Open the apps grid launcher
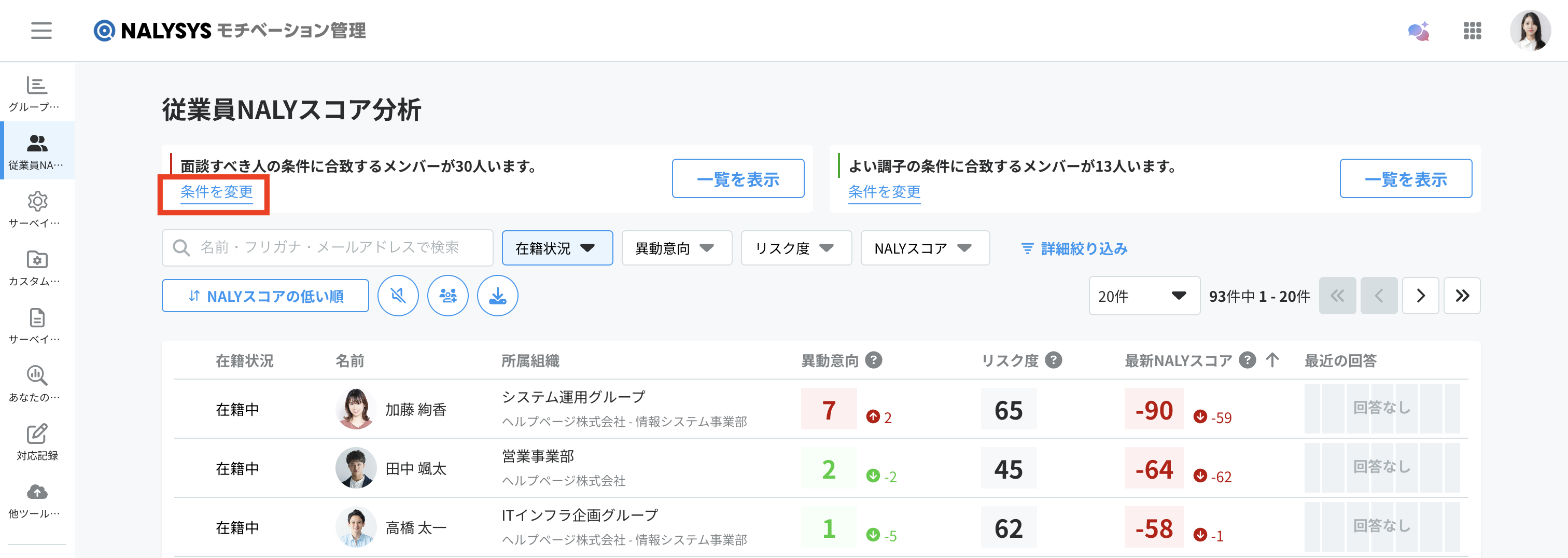Viewport: 1568px width, 558px height. coord(1473,31)
